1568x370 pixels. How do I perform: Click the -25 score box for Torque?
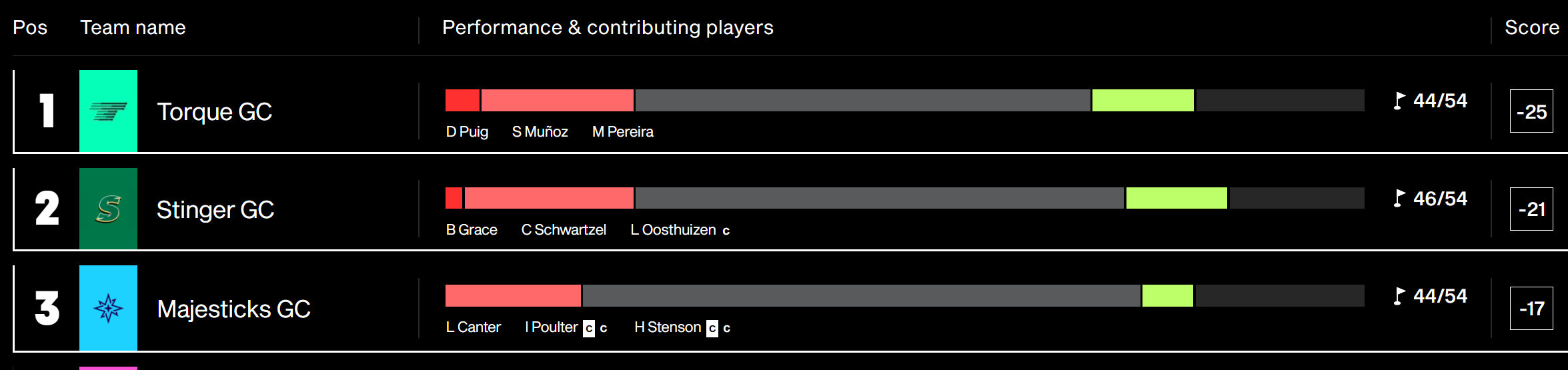click(1531, 111)
